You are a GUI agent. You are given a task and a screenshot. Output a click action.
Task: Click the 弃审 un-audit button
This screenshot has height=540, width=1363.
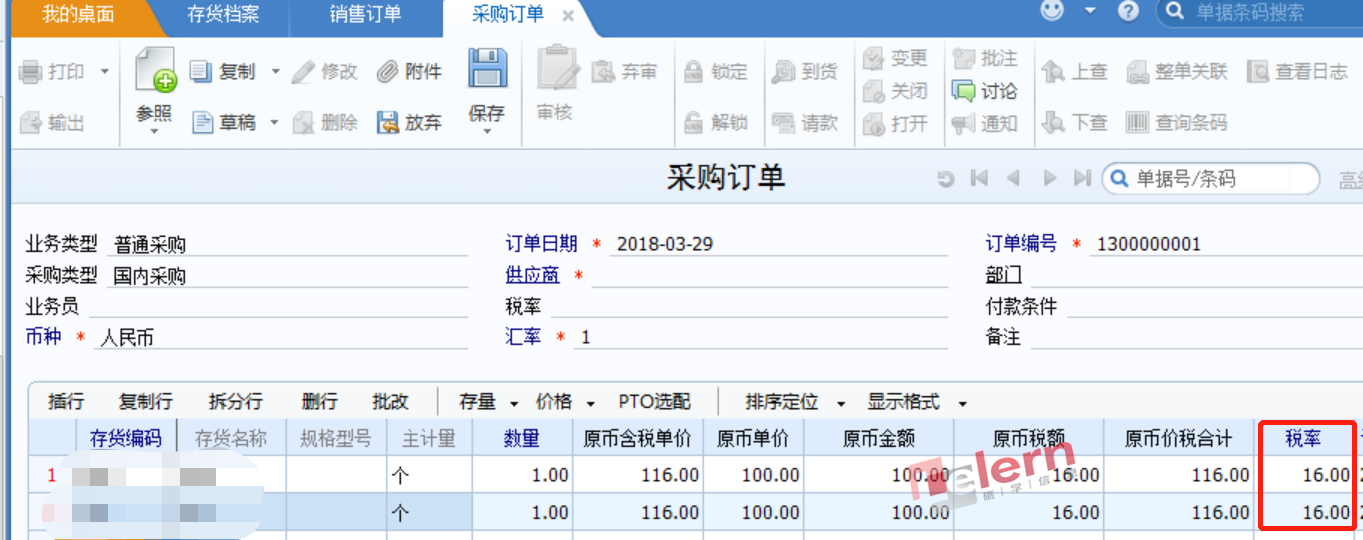(x=625, y=72)
